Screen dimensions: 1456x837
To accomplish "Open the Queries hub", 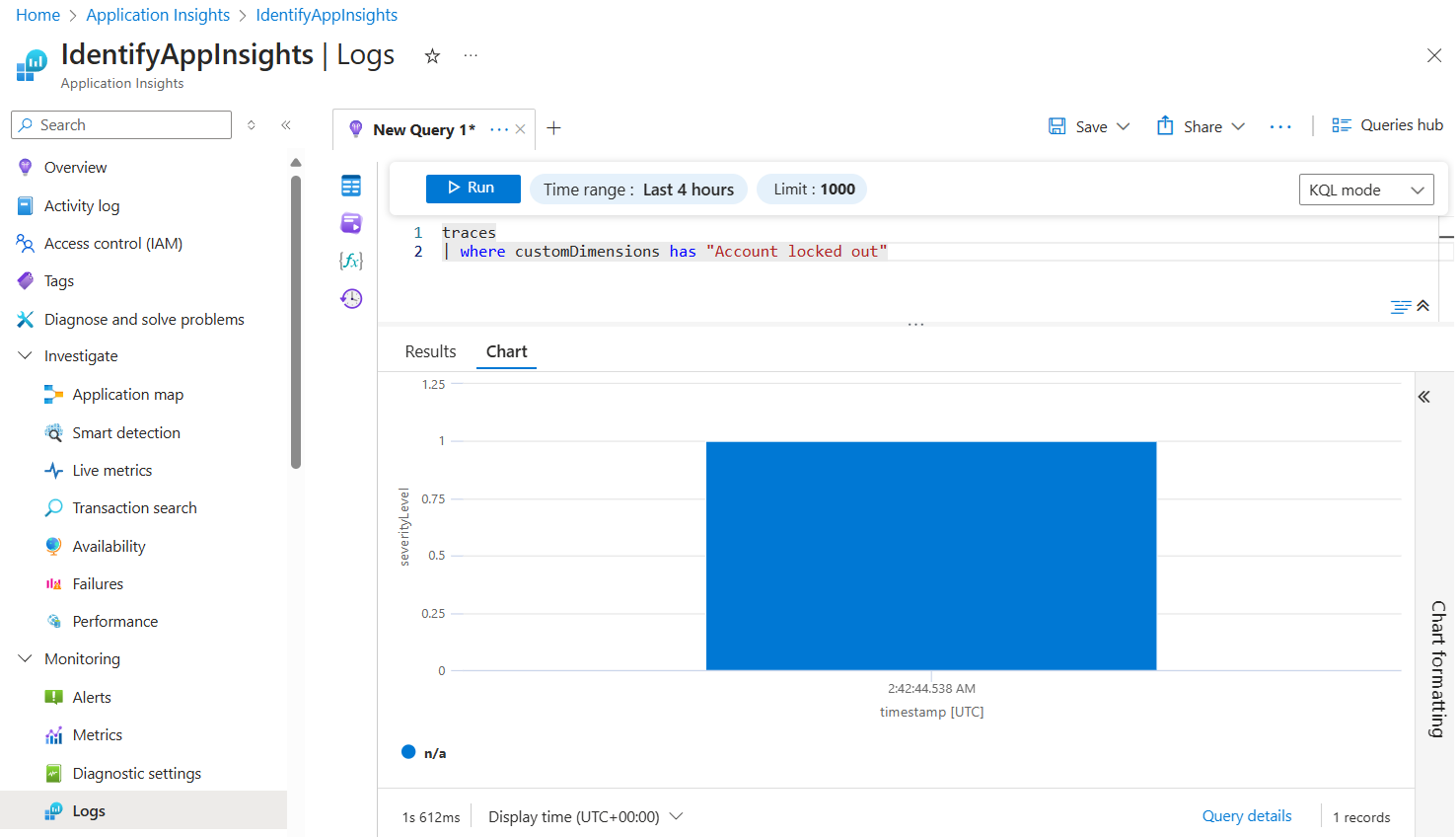I will (x=1387, y=125).
